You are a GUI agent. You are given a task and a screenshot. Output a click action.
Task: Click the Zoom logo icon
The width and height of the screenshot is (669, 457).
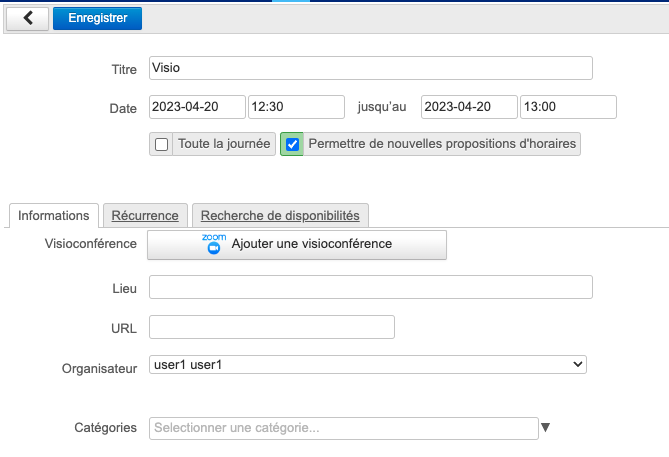tap(213, 244)
